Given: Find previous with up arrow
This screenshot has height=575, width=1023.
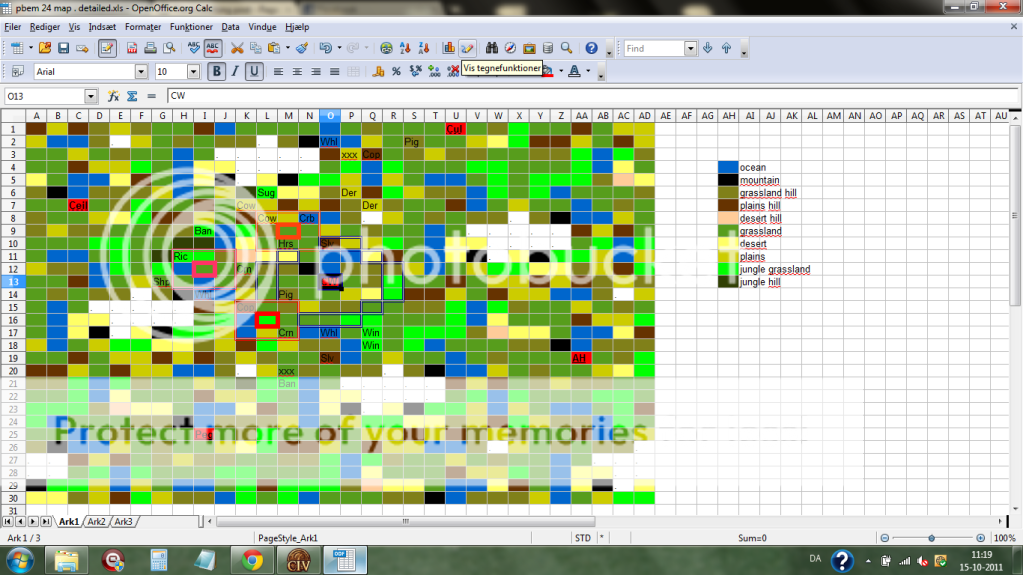Looking at the screenshot, I should pos(726,48).
